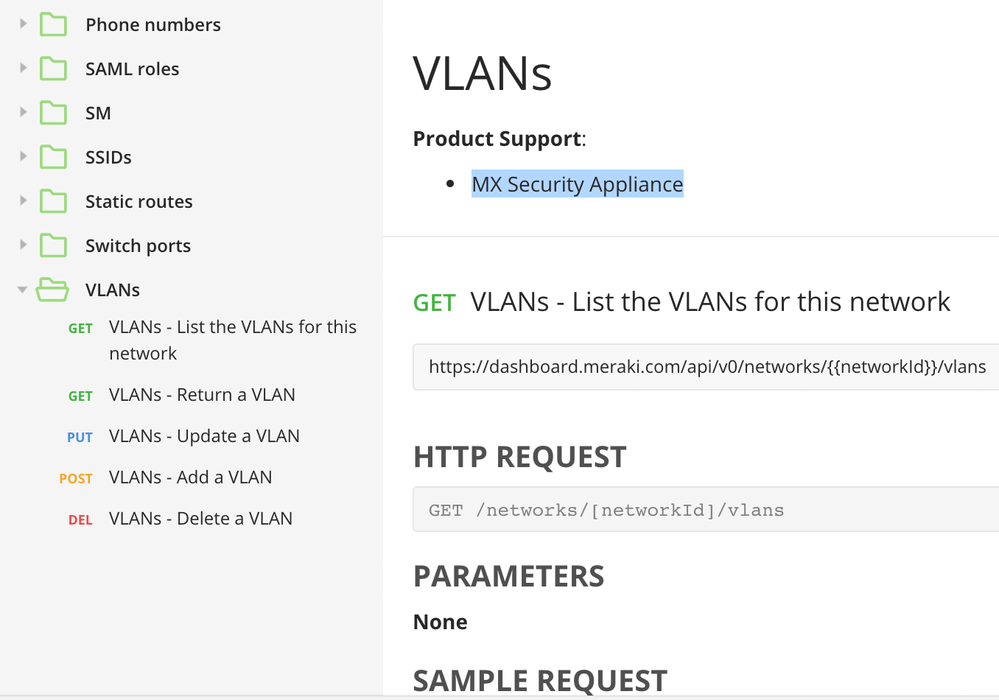Open DEL VLANs - Delete a VLAN

pos(180,519)
